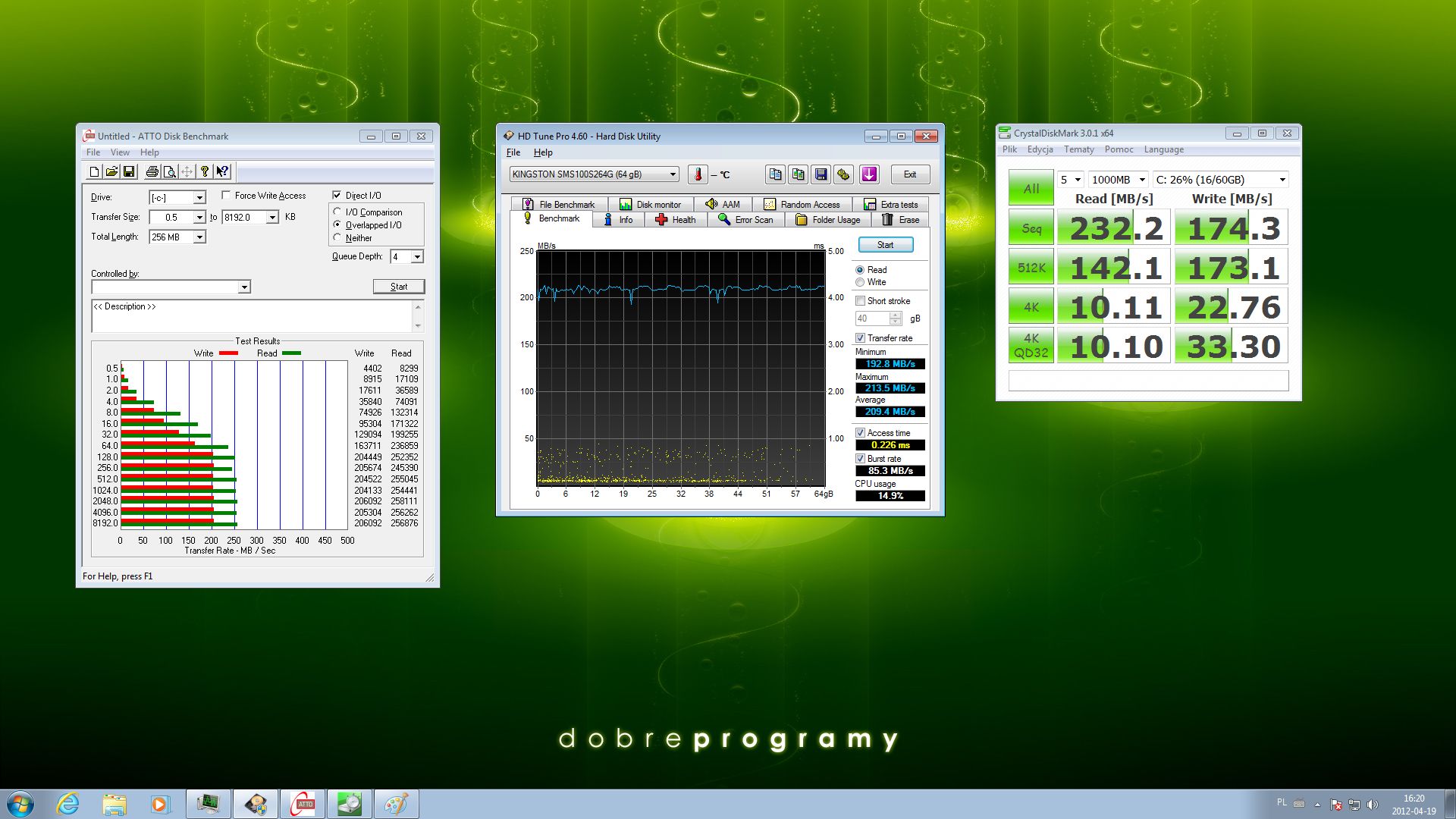Open Windows Explorer from the taskbar
The width and height of the screenshot is (1456, 819).
tap(115, 804)
